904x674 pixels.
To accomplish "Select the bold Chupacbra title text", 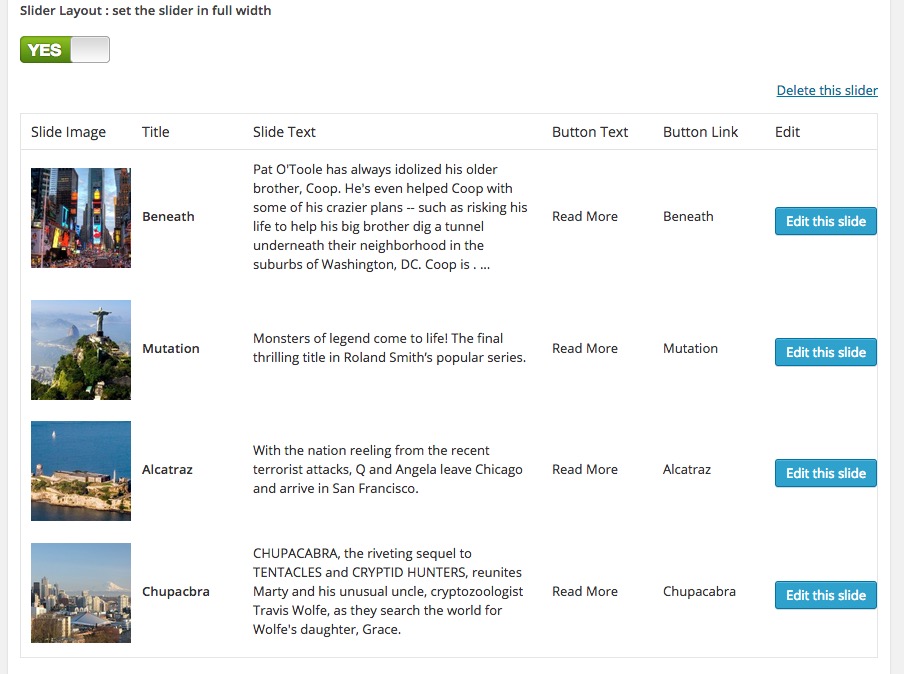I will (x=176, y=592).
